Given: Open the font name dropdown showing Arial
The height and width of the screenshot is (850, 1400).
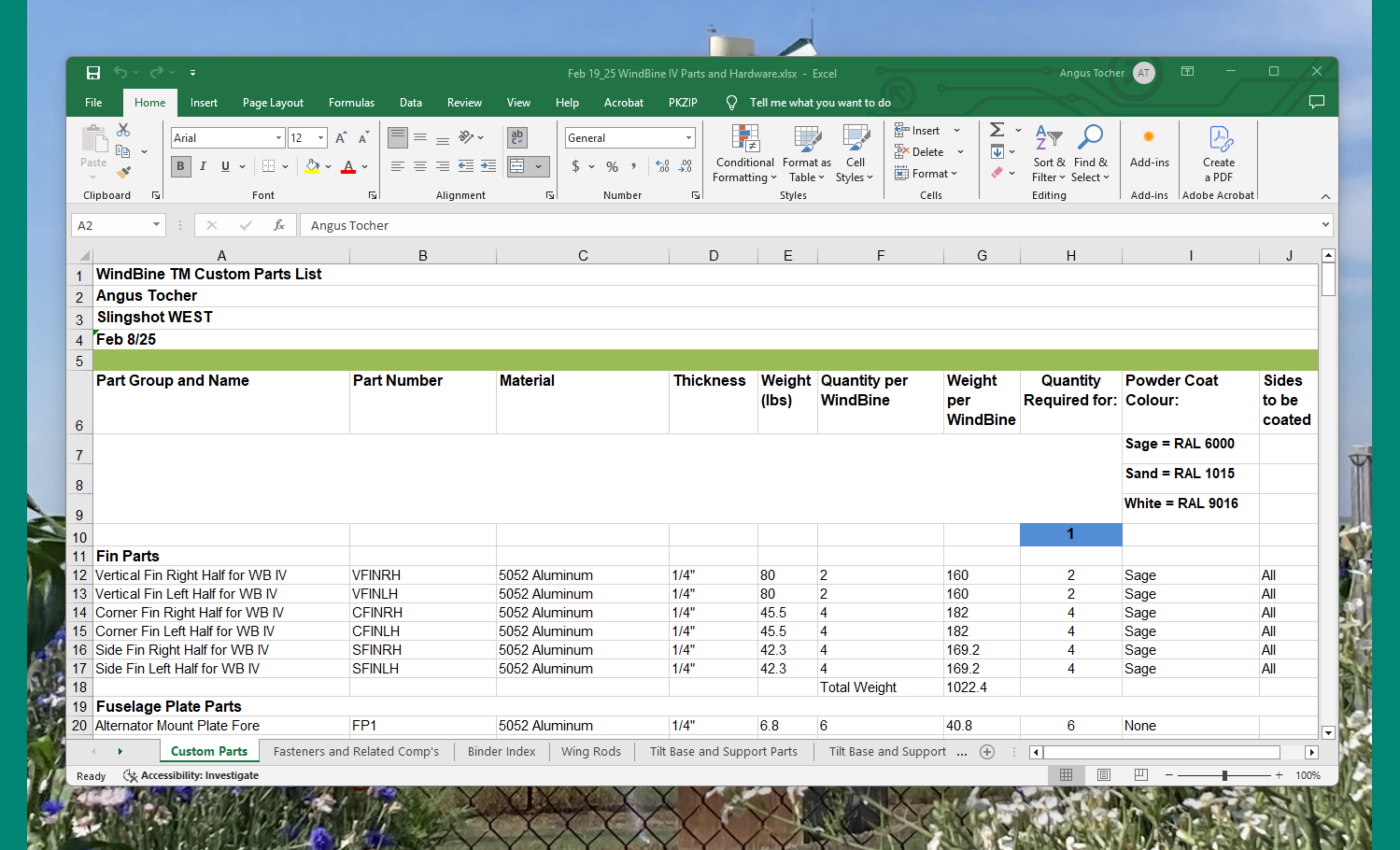Looking at the screenshot, I should [x=278, y=138].
